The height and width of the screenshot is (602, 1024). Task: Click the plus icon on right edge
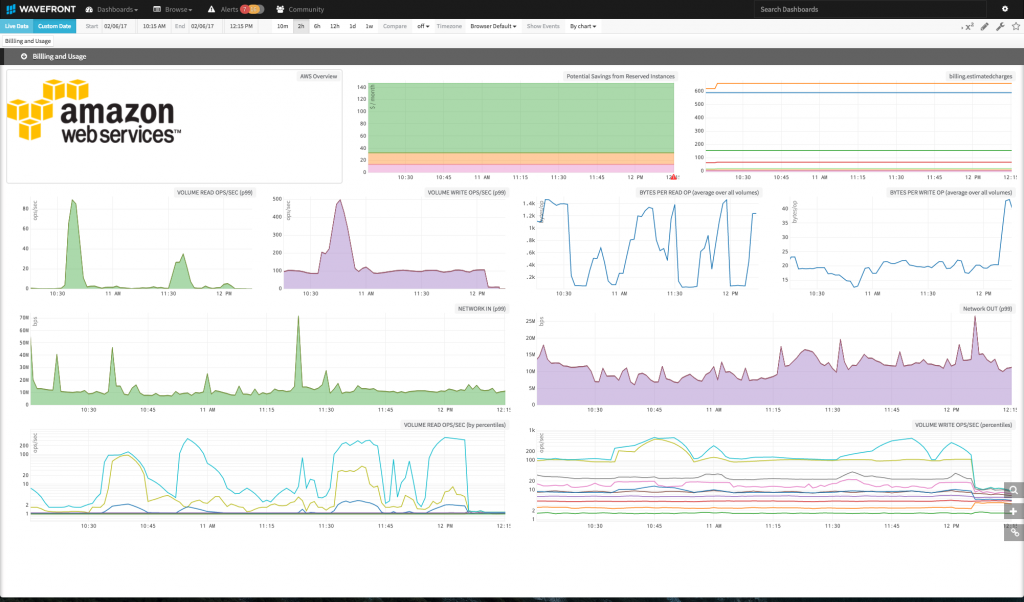click(1013, 511)
